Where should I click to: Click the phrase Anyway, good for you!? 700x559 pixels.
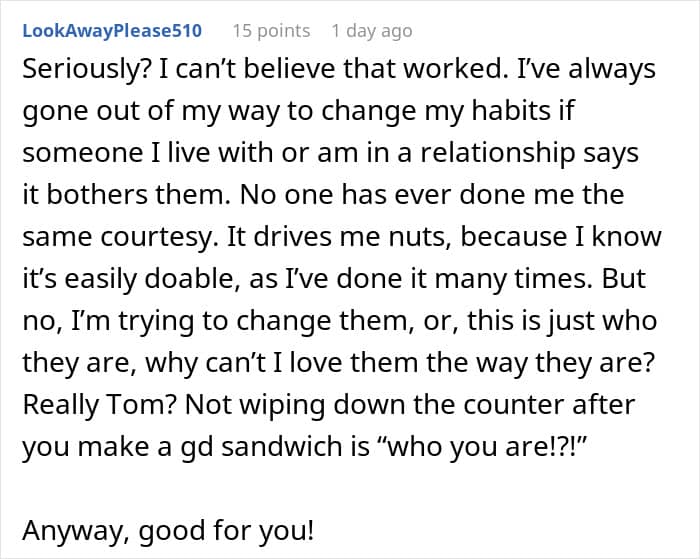tap(168, 531)
